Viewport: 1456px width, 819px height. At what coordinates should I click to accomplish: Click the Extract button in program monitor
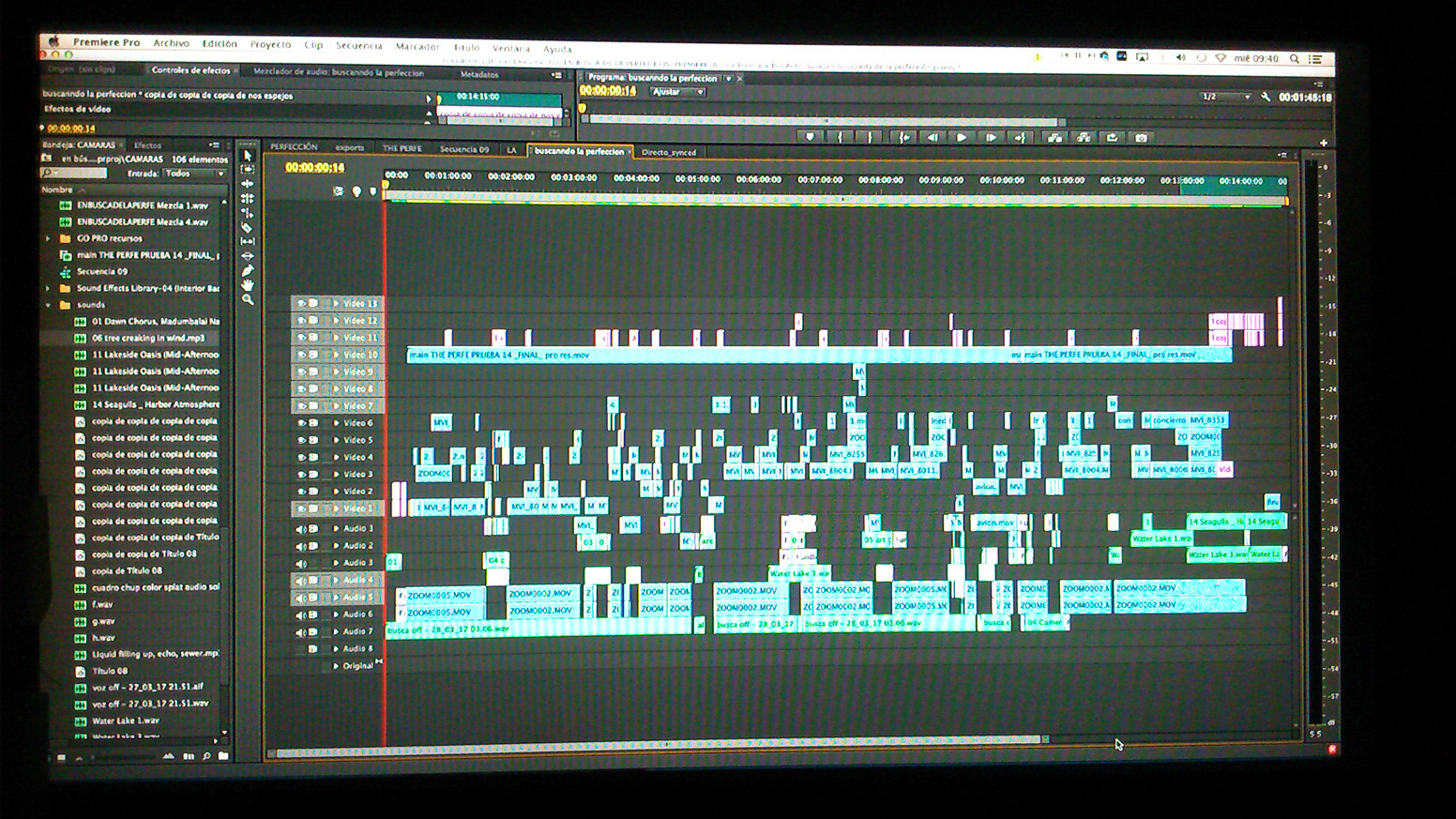click(1084, 138)
